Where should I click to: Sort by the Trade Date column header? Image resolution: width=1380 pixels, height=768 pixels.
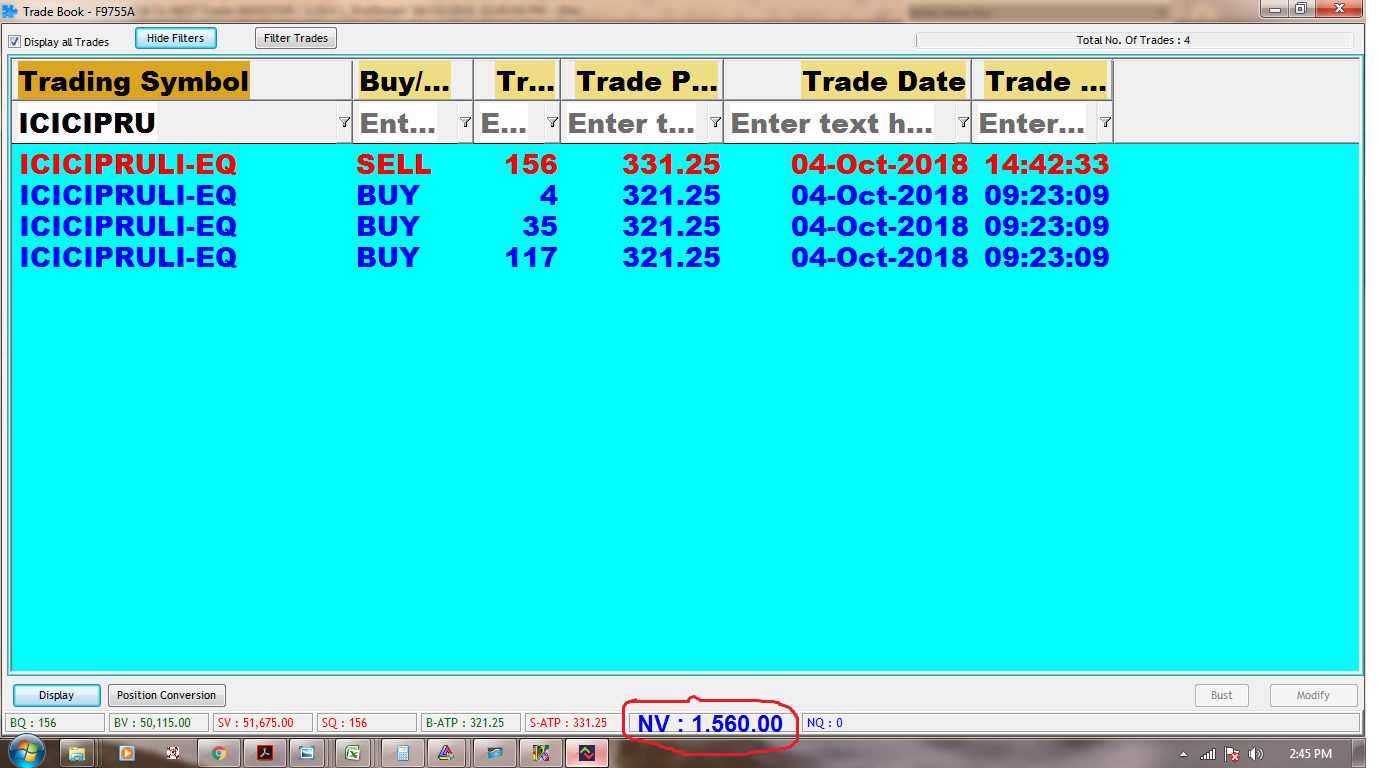click(847, 81)
